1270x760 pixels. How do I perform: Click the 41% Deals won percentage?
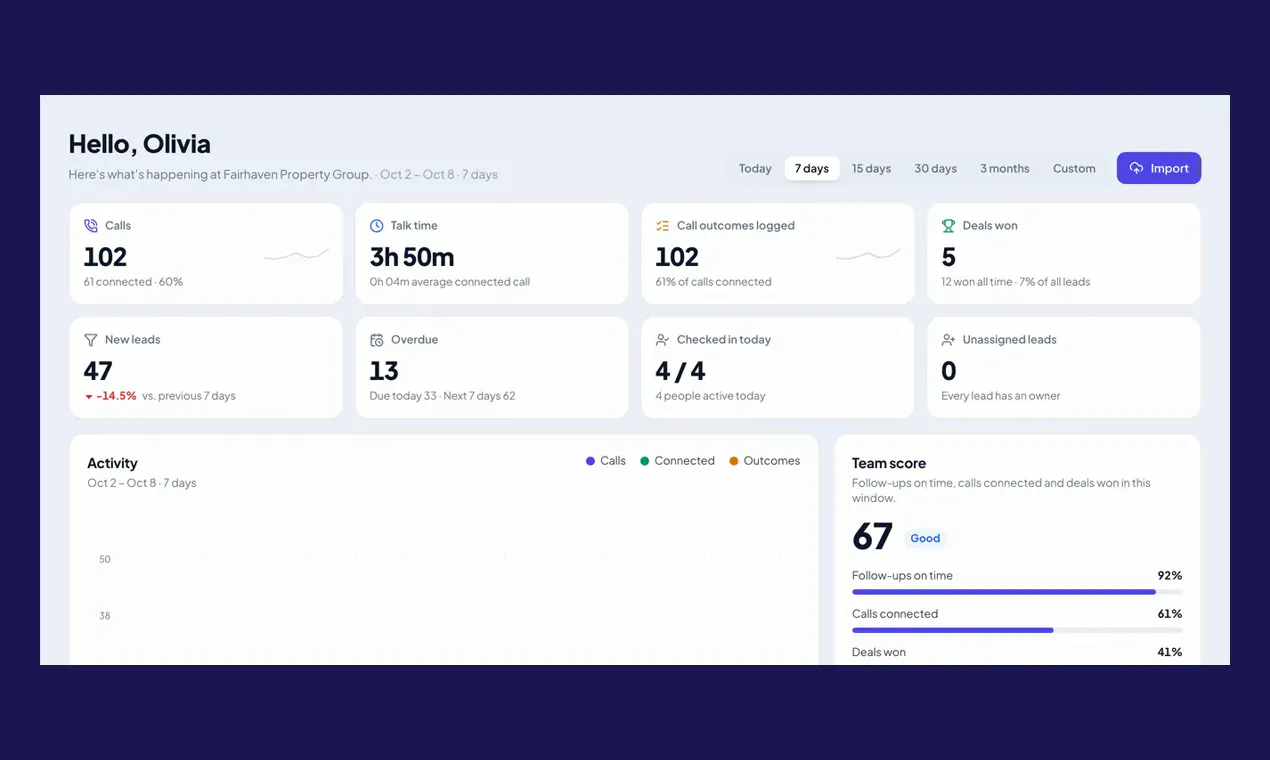(x=1169, y=652)
